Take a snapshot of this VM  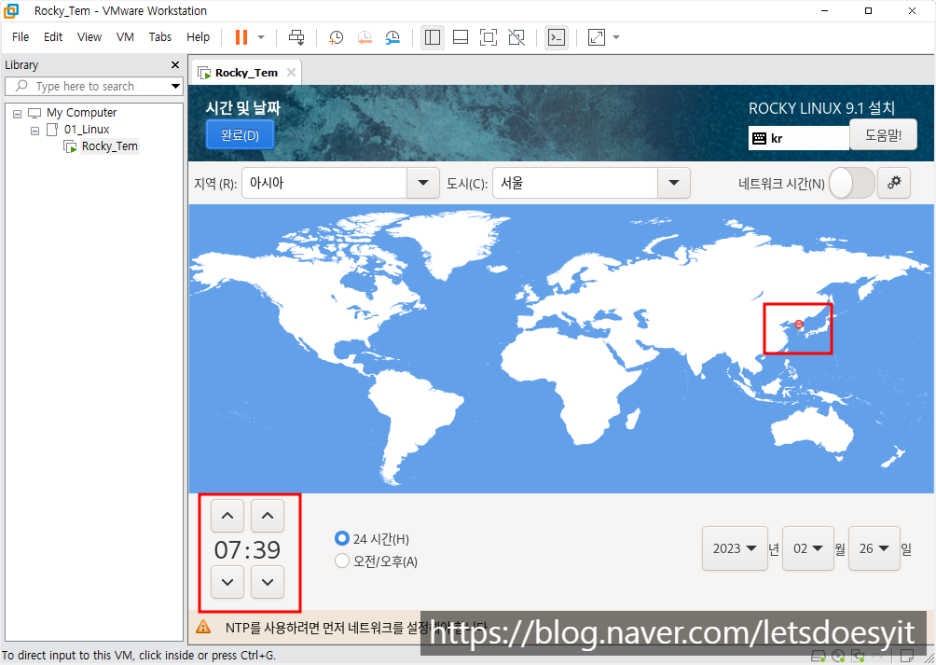pos(336,38)
